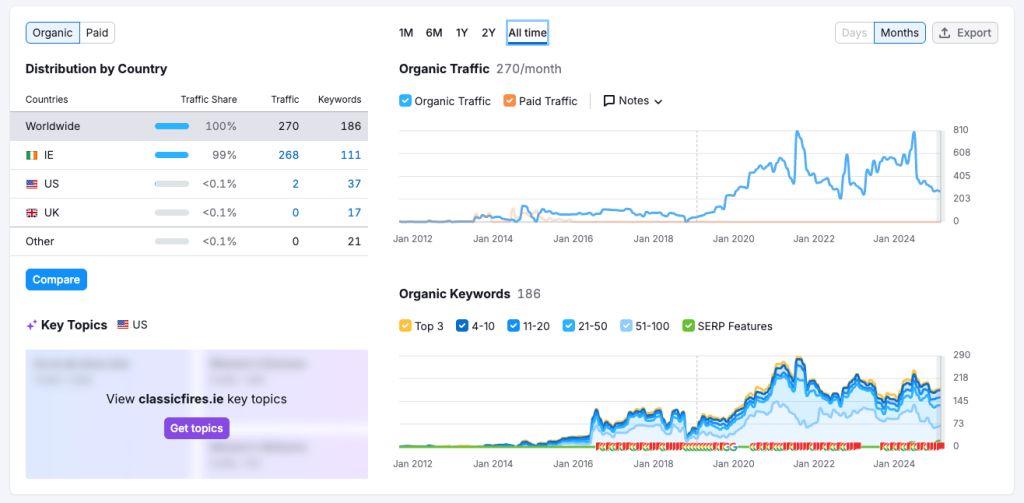Uncheck the Organic Traffic checkbox
This screenshot has width=1024, height=503.
[x=405, y=101]
